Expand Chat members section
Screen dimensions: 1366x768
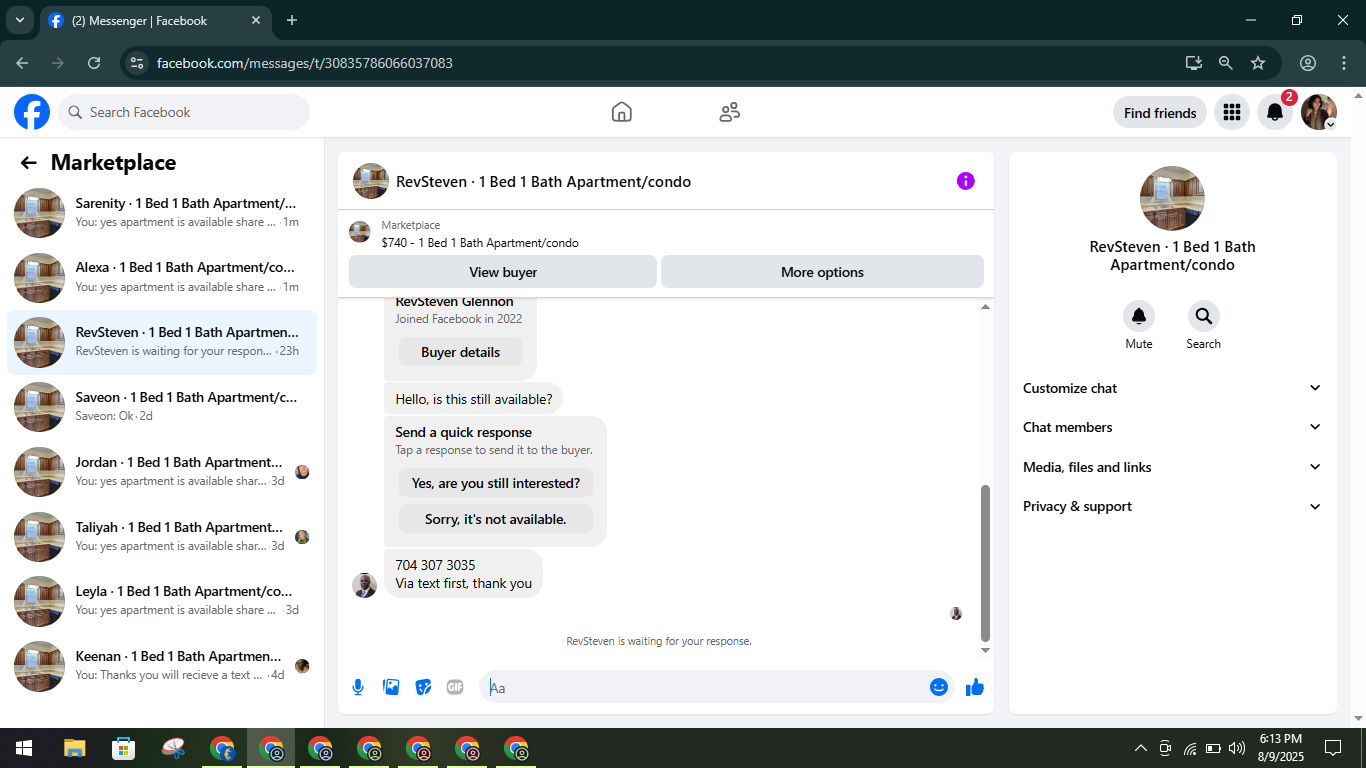(x=1172, y=427)
